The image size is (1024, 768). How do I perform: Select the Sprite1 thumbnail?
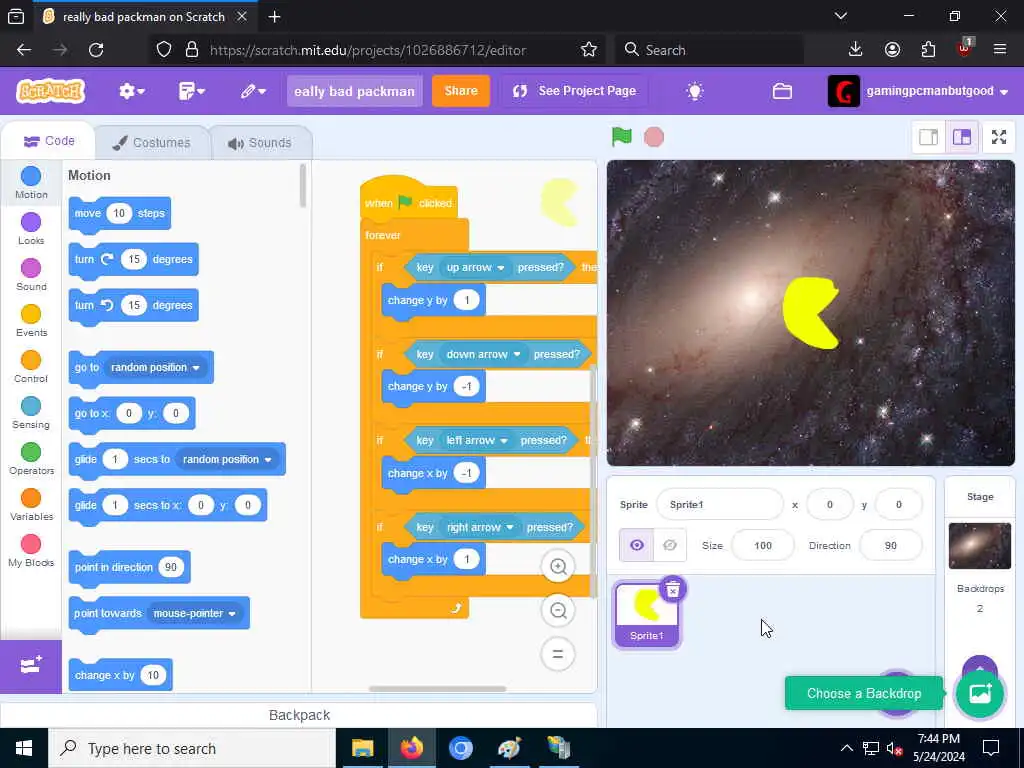(647, 615)
